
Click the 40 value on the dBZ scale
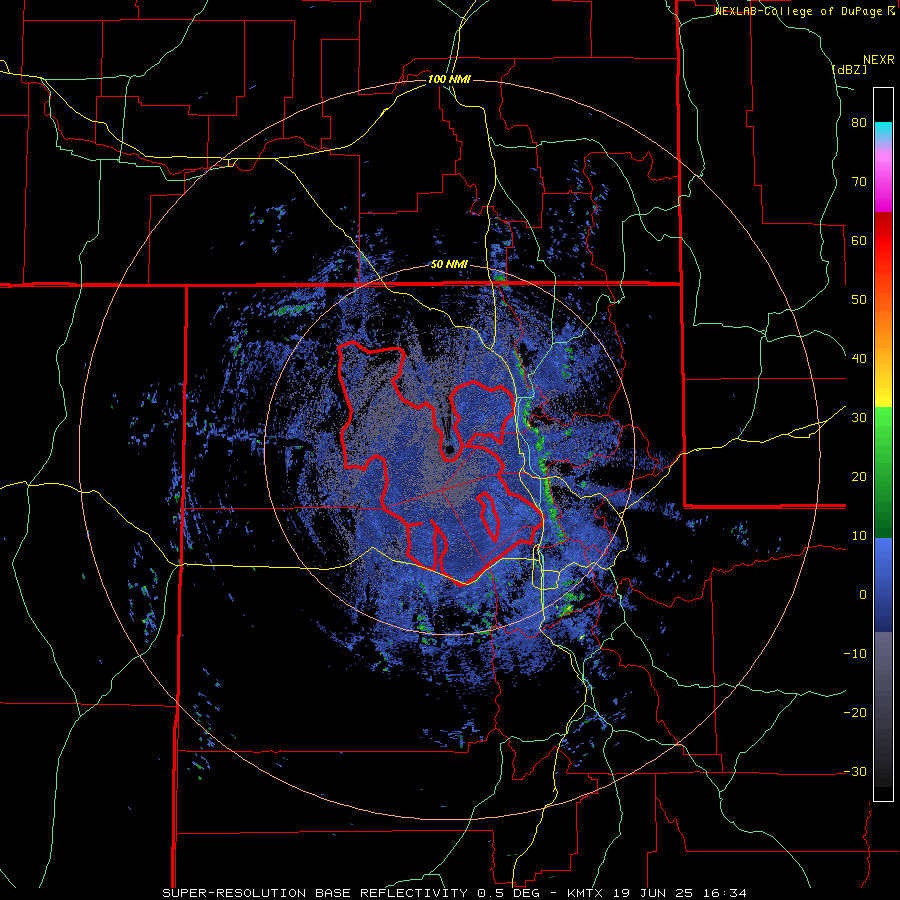click(x=859, y=359)
